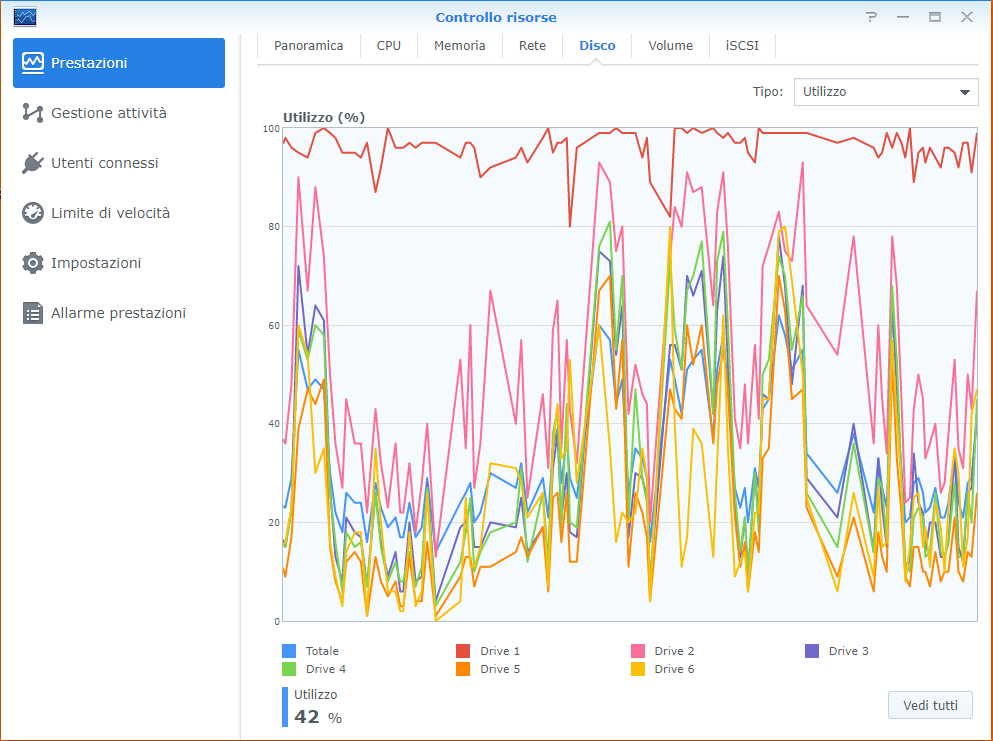Viewport: 993px width, 741px height.
Task: Click the Limite di velocità gauge icon
Action: pyautogui.click(x=34, y=213)
